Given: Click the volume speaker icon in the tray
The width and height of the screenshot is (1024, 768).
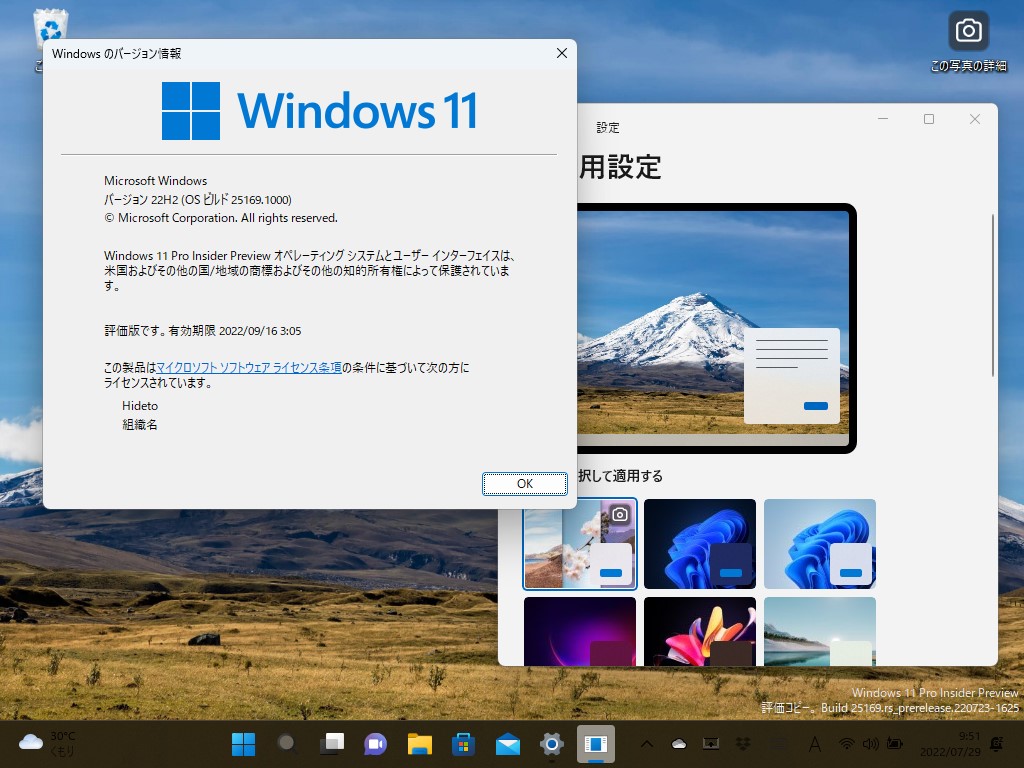Looking at the screenshot, I should pyautogui.click(x=868, y=744).
